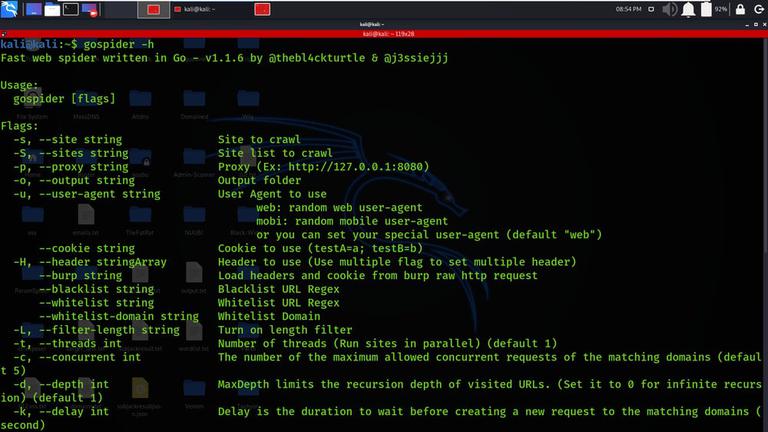
Task: Launch the terminal emulator panel icon
Action: (71, 9)
